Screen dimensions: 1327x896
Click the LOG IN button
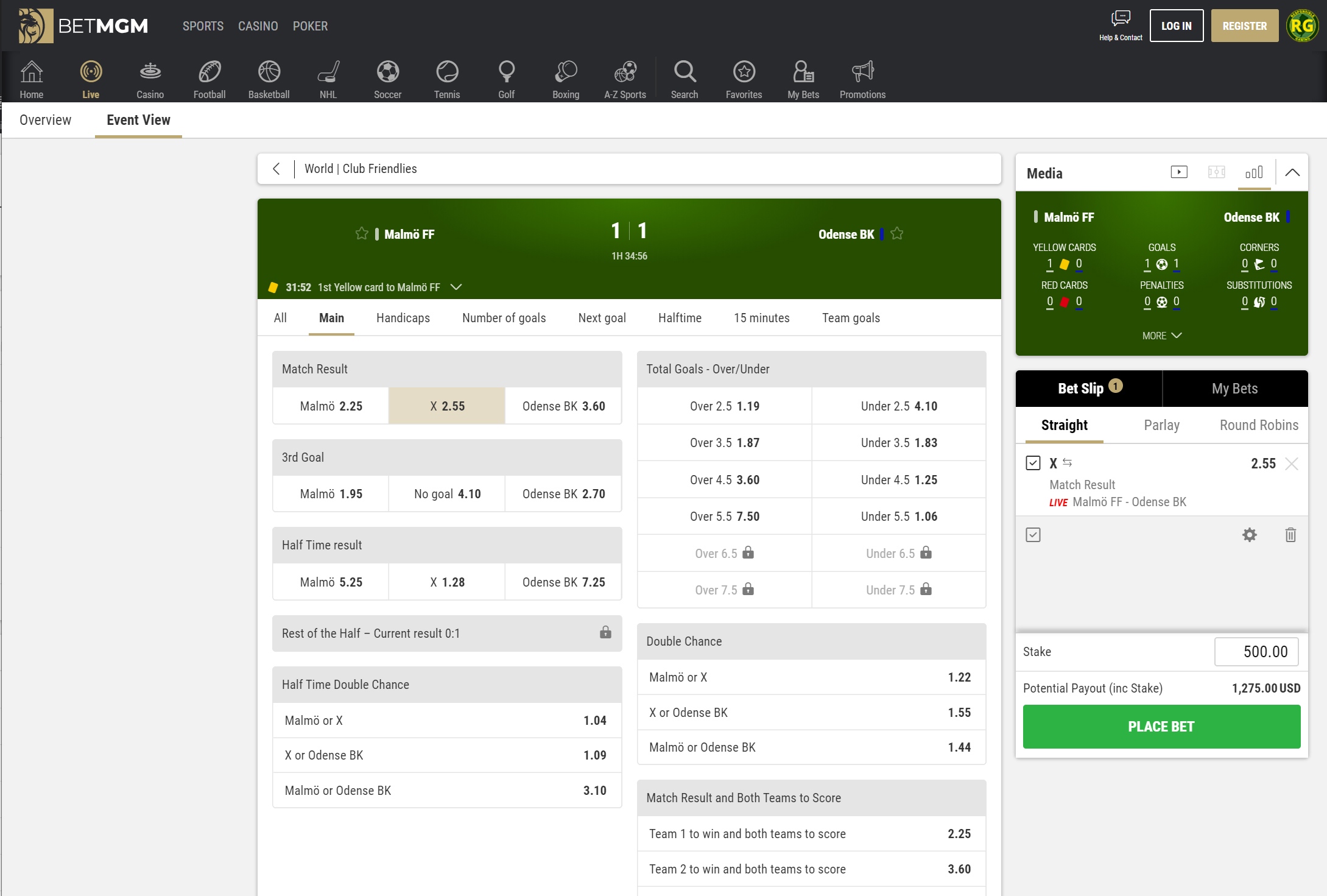coord(1177,26)
